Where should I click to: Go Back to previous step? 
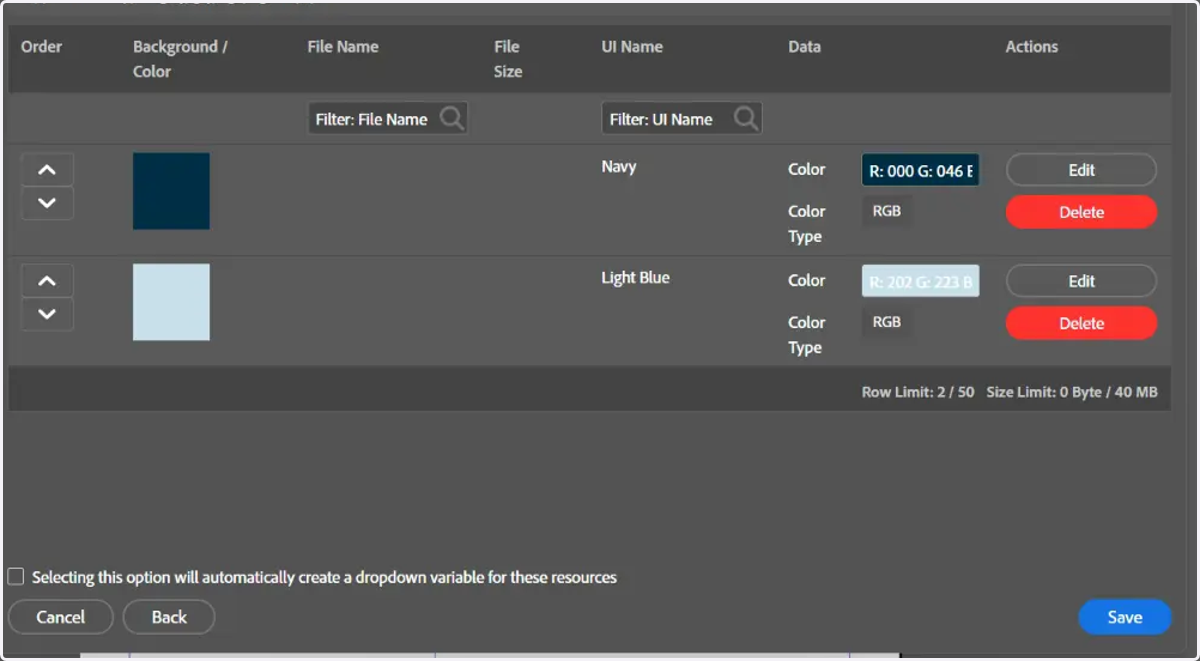point(169,617)
